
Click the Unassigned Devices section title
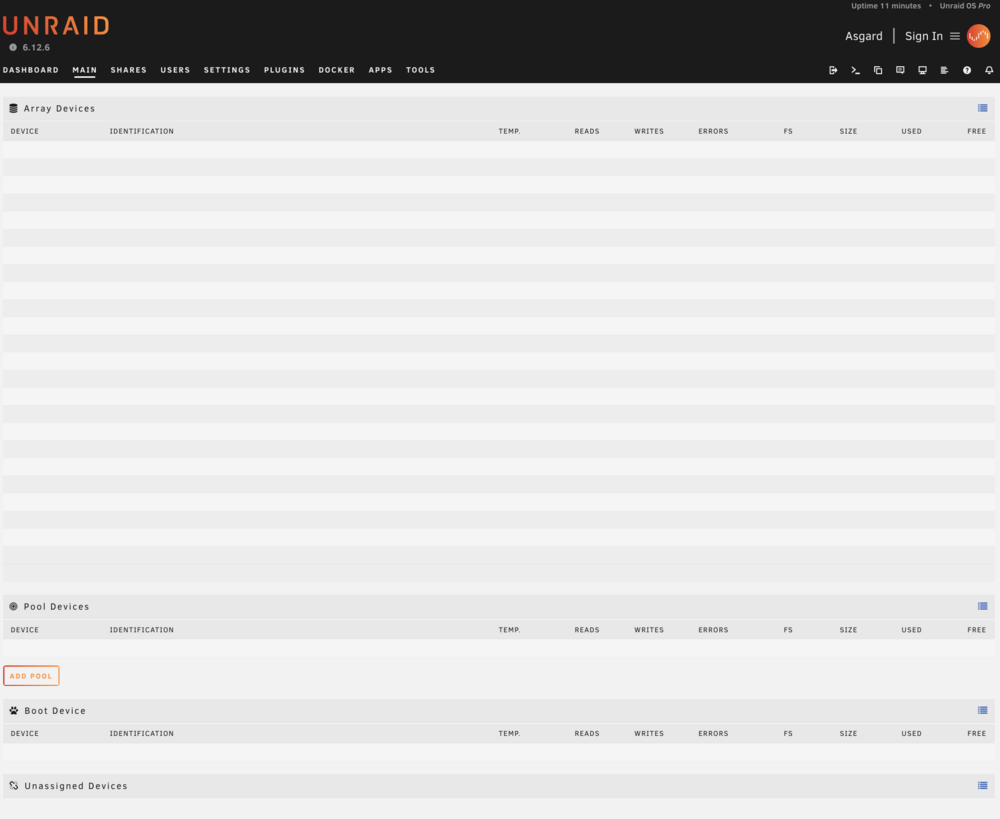pos(76,786)
